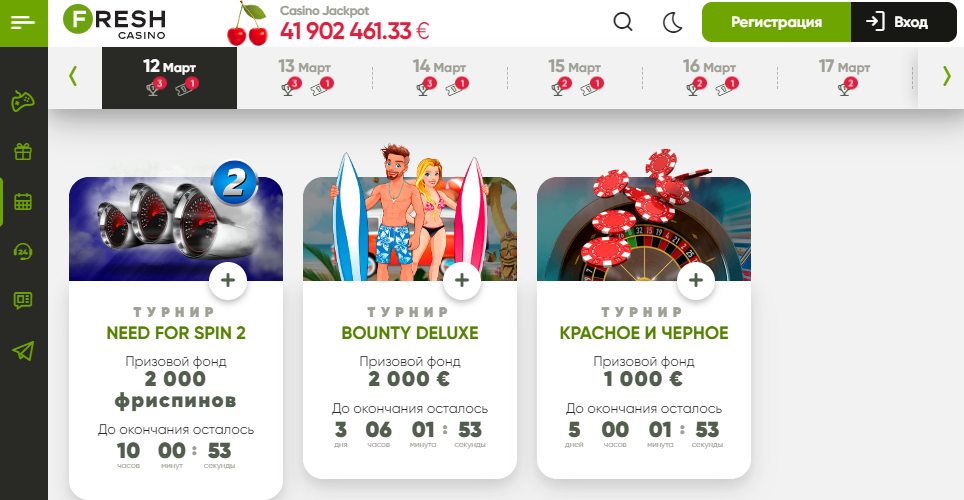Show next dates with right arrow

(946, 76)
